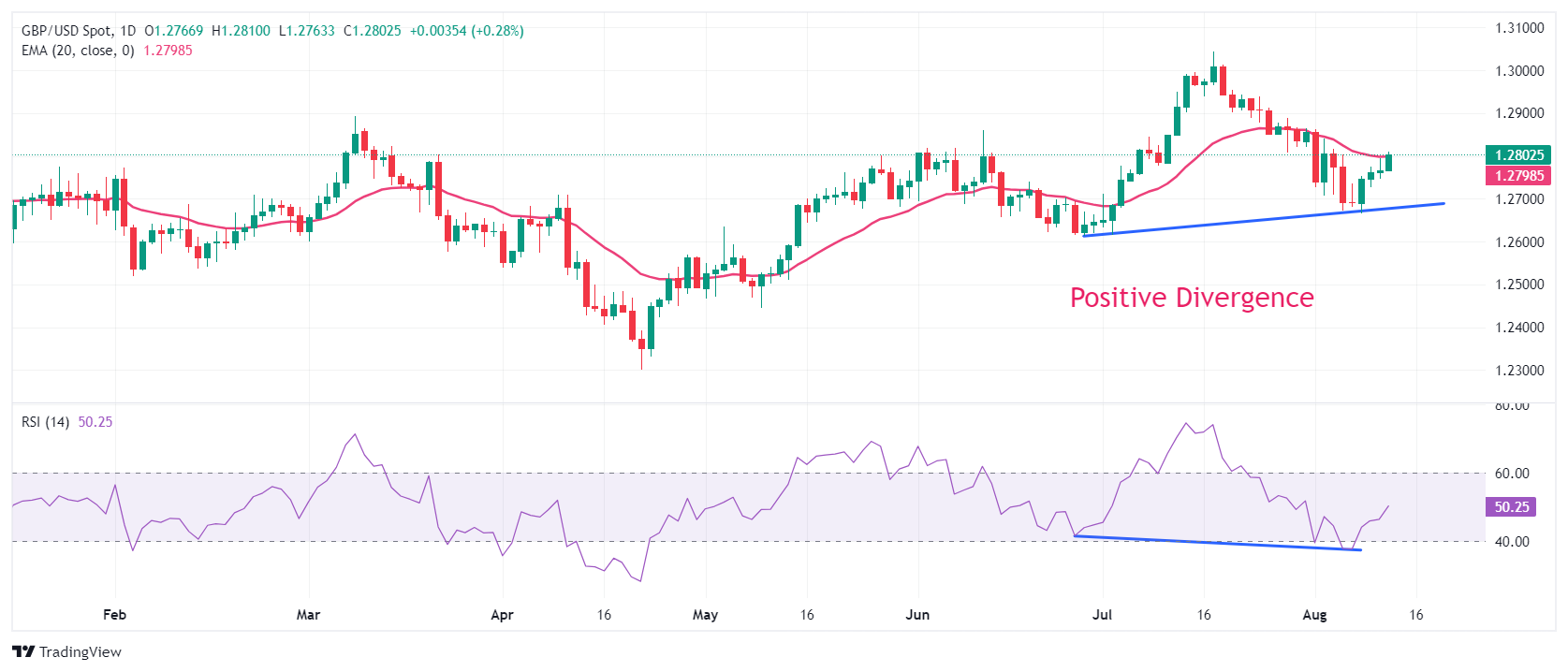This screenshot has height=672, width=1568.
Task: Click the green 1.28025 current price badge
Action: [x=1518, y=155]
